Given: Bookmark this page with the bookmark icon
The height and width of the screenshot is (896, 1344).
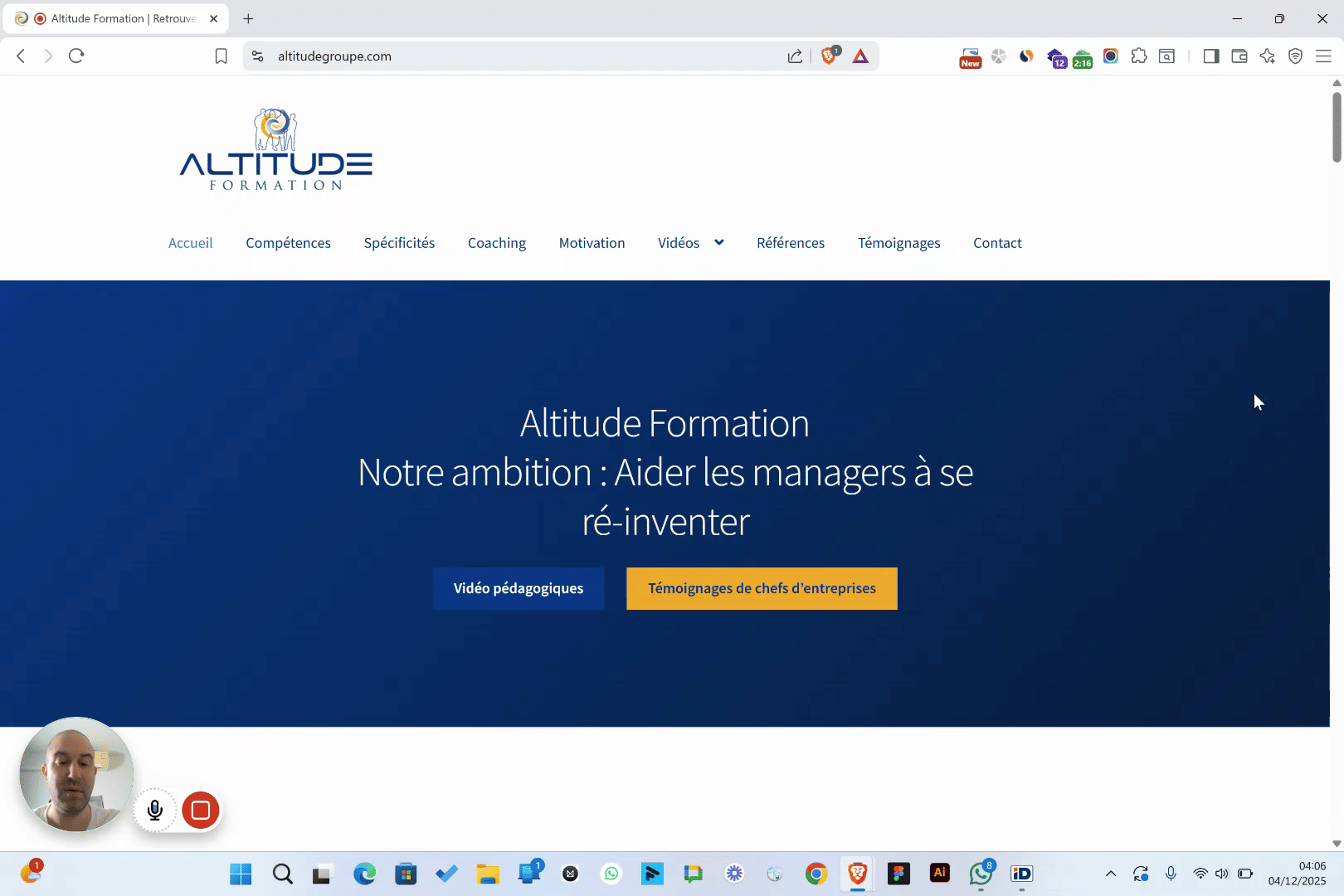Looking at the screenshot, I should [221, 56].
